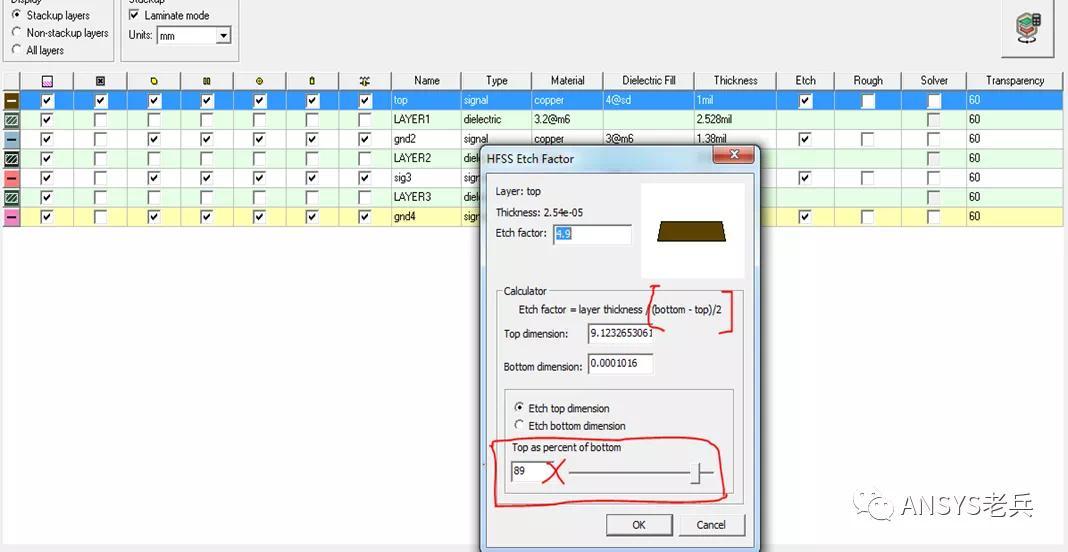Click the '1.38mil' thickness cell for gnd2

[x=735, y=139]
